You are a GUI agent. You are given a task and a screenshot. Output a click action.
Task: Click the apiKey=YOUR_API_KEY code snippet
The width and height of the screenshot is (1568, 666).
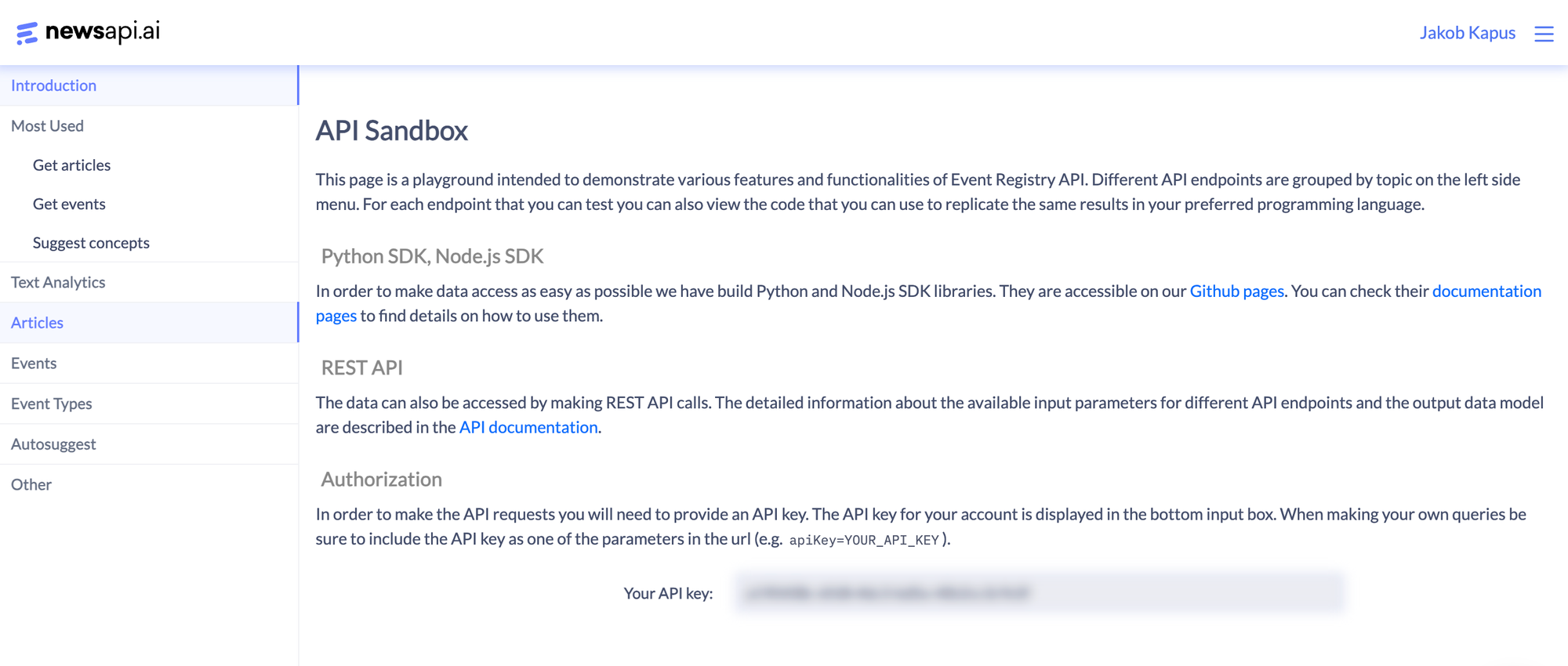coord(864,540)
